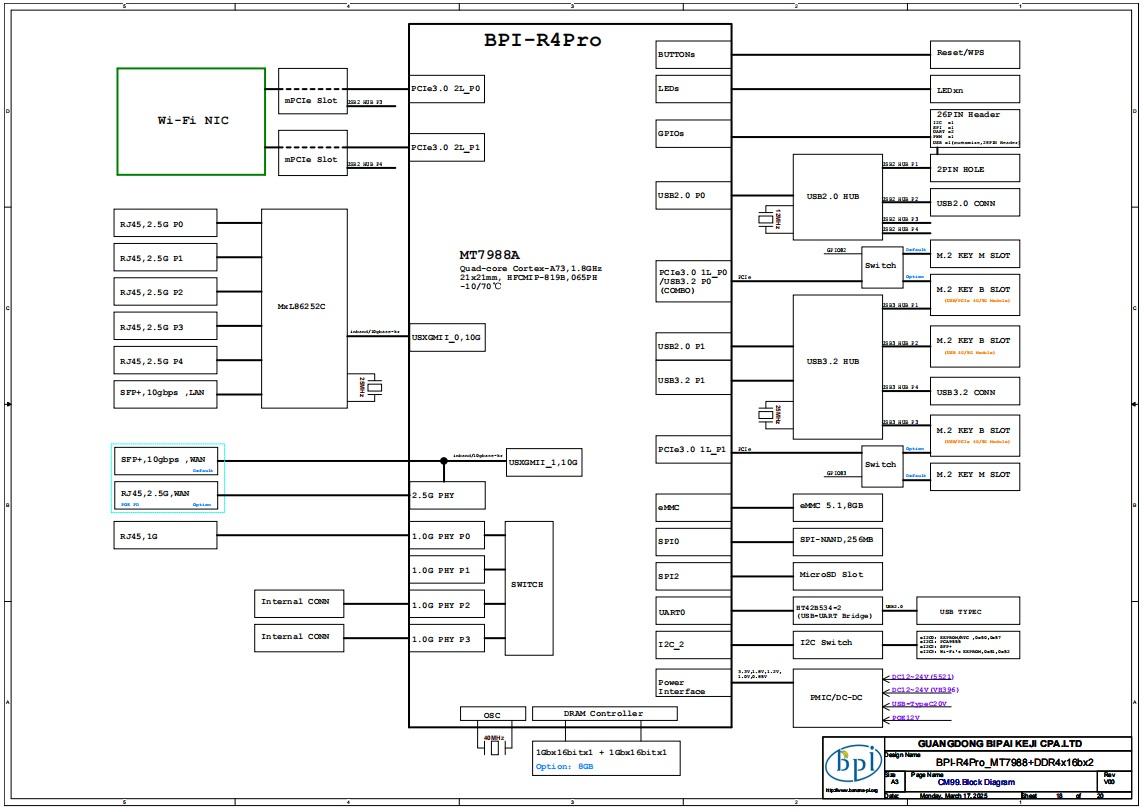The height and width of the screenshot is (812, 1144).
Task: Click the Power Interface box
Action: pos(693,683)
